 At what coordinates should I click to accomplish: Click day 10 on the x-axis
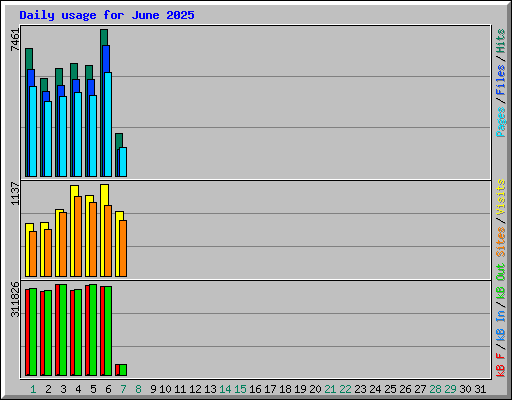click(165, 389)
